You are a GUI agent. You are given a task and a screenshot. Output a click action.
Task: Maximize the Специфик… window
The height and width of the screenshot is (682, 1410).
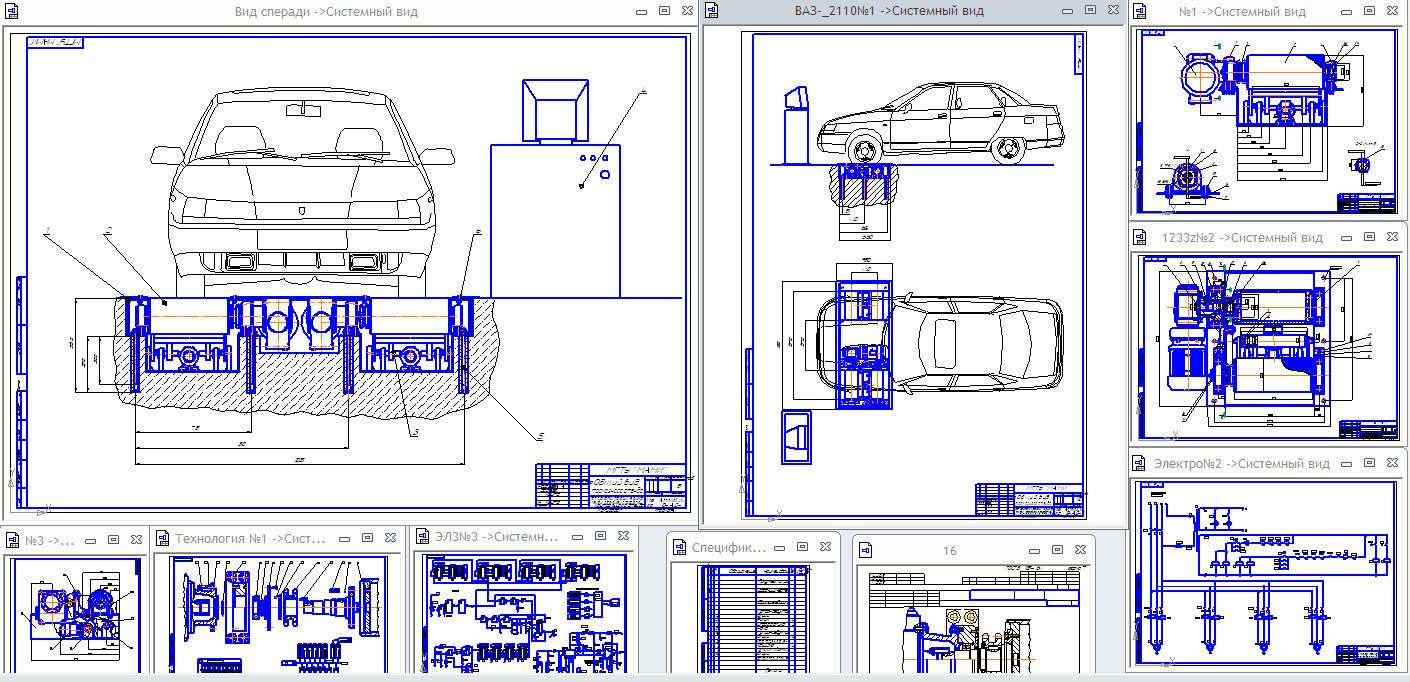[x=803, y=547]
